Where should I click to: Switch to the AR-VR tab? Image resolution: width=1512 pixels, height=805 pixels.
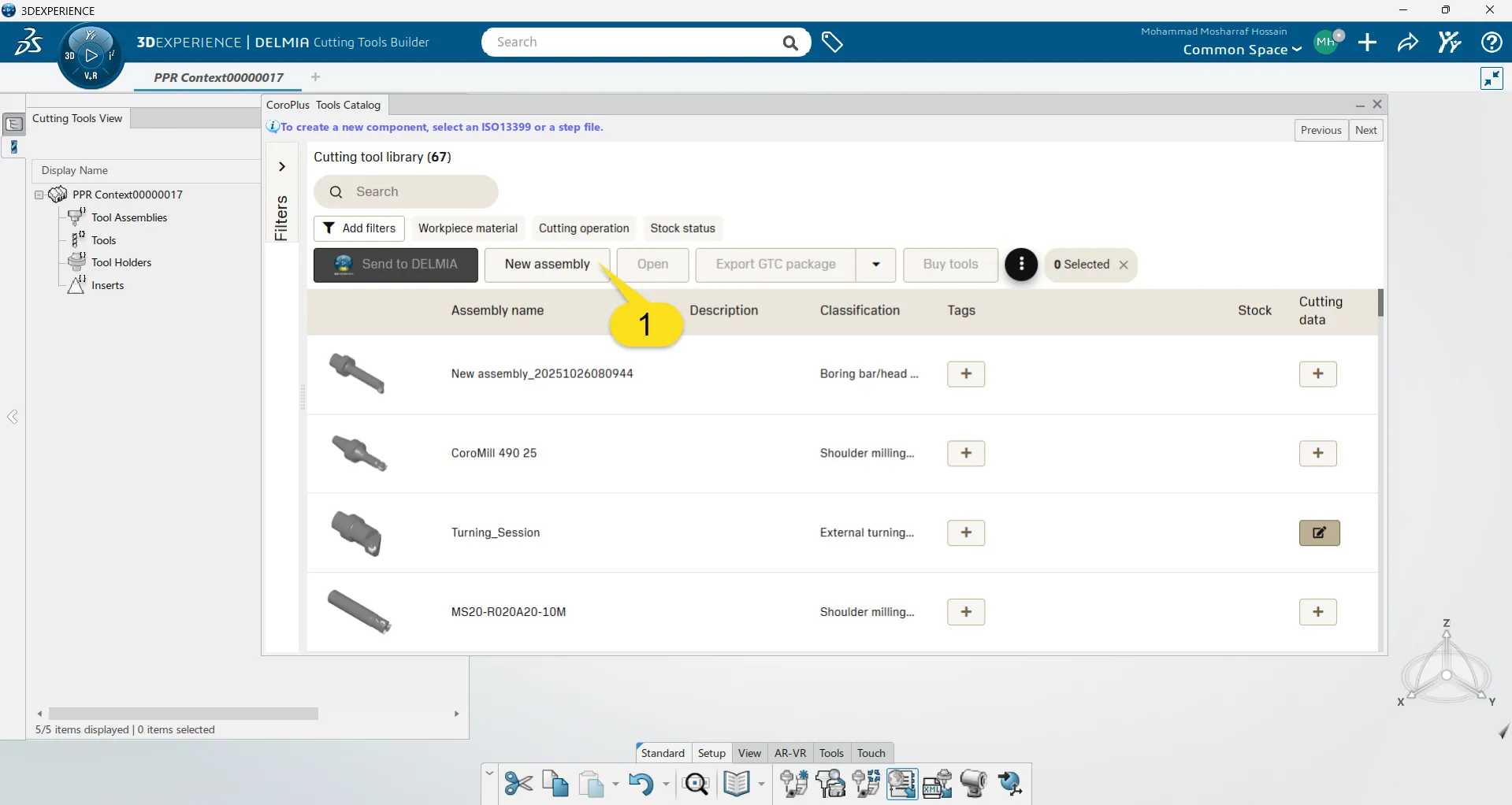[x=789, y=753]
